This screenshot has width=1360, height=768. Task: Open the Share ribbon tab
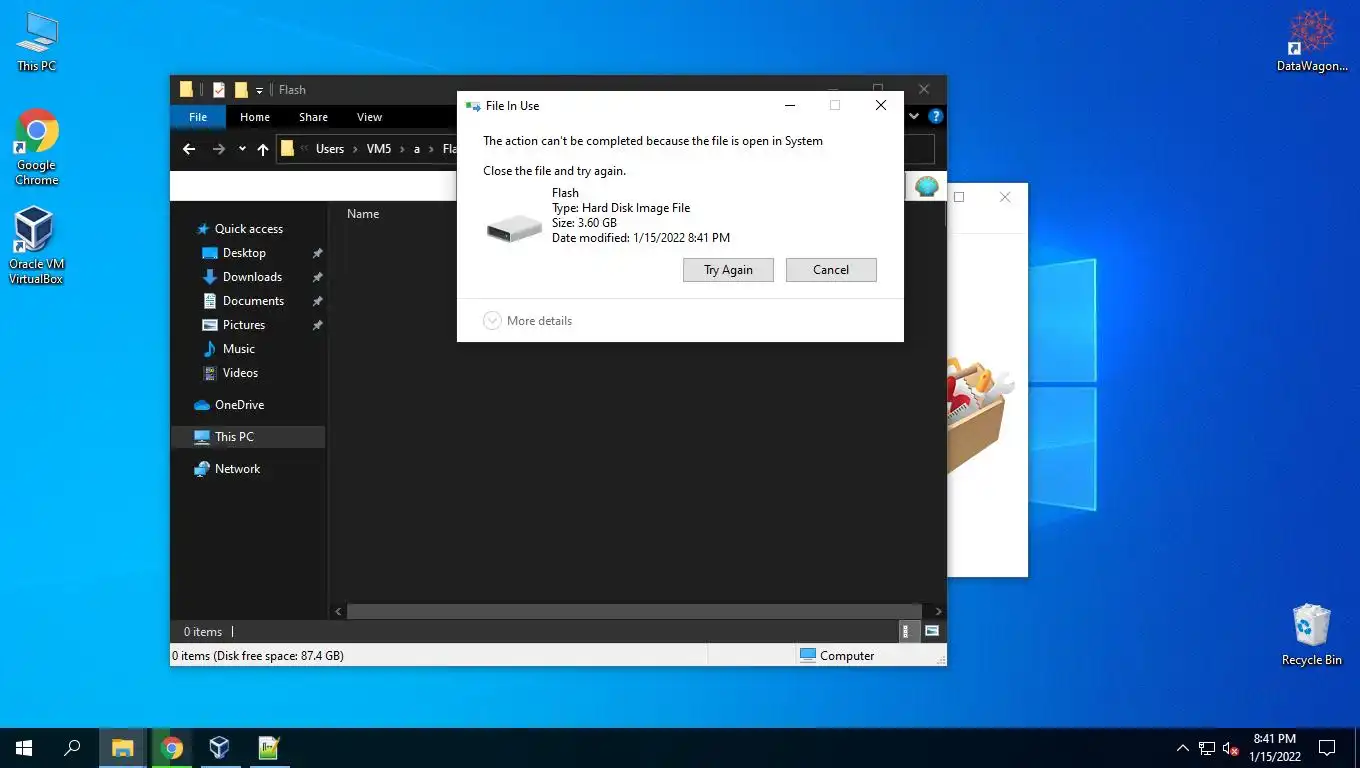click(x=313, y=117)
